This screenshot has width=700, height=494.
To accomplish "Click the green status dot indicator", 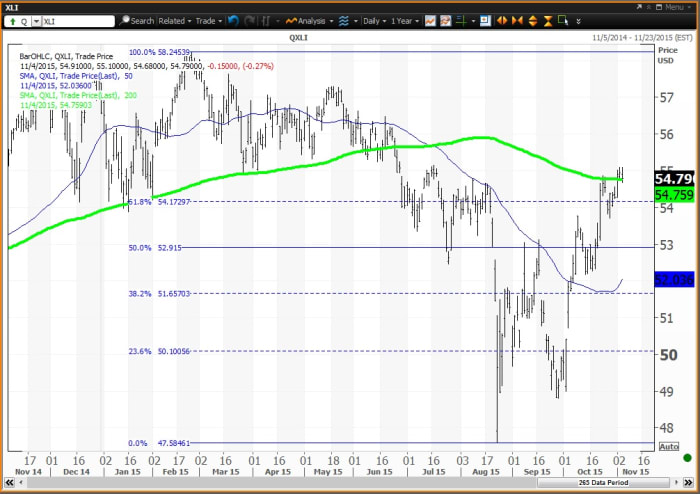I will [x=688, y=457].
